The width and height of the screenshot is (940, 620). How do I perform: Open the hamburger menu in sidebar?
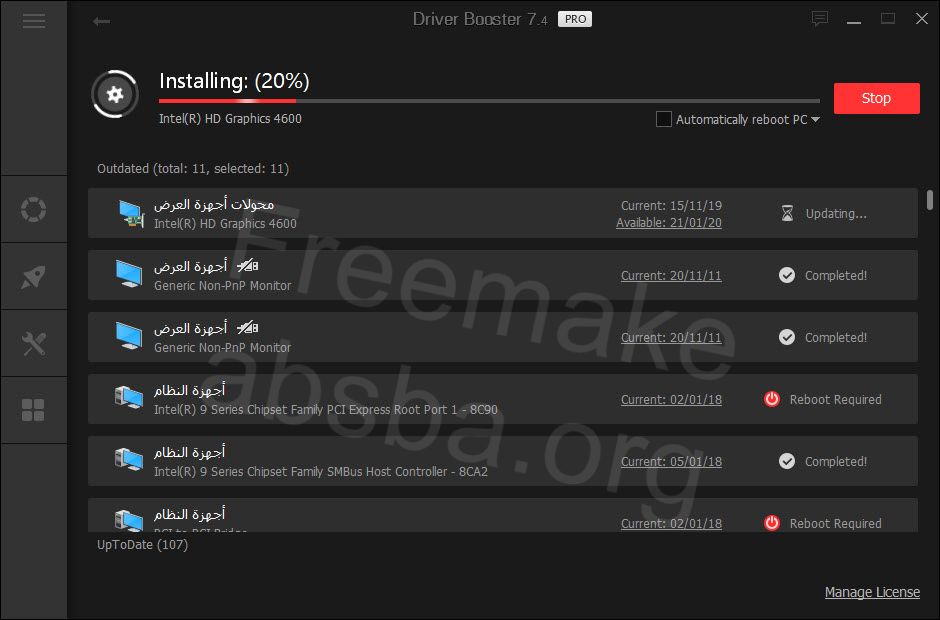[34, 21]
